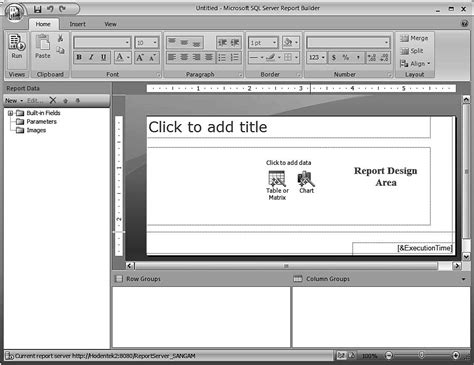This screenshot has height=365, width=474.
Task: Toggle Underline formatting
Action: click(x=104, y=58)
